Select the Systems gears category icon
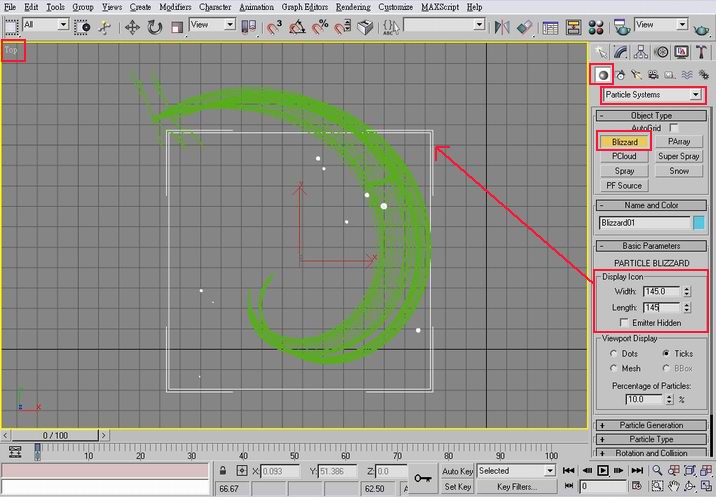The image size is (716, 497). coord(704,75)
